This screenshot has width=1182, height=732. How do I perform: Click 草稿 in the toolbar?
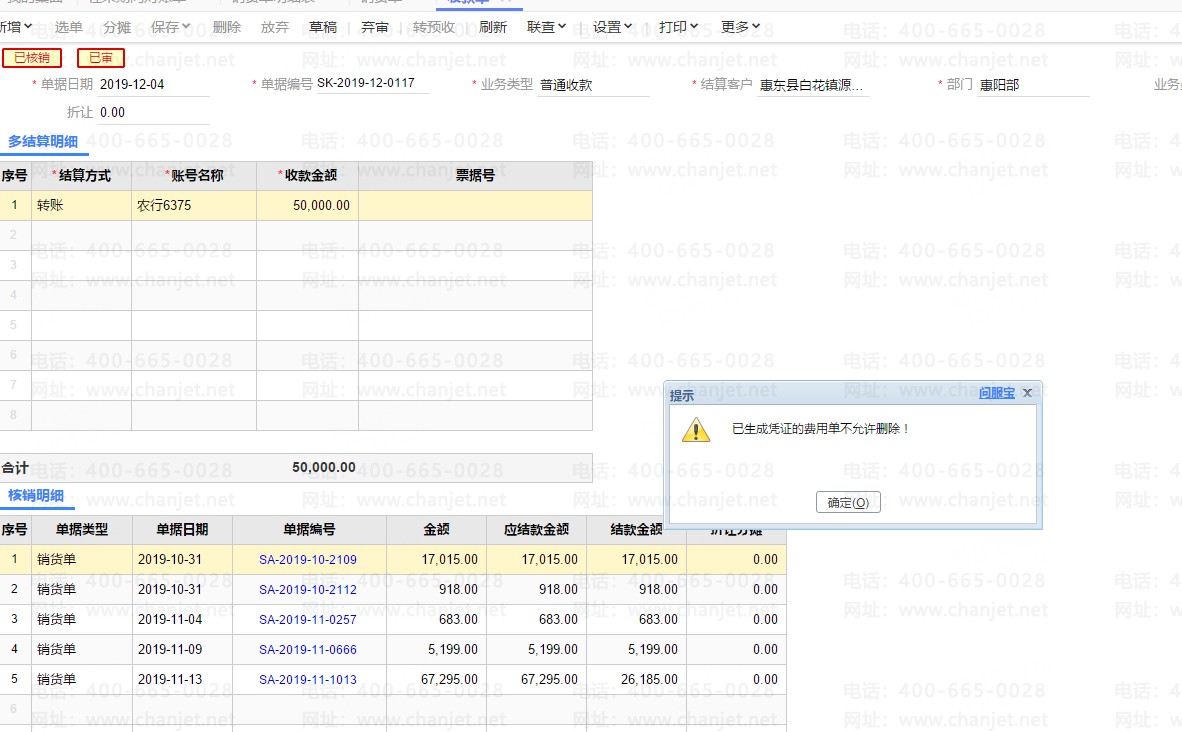point(323,27)
